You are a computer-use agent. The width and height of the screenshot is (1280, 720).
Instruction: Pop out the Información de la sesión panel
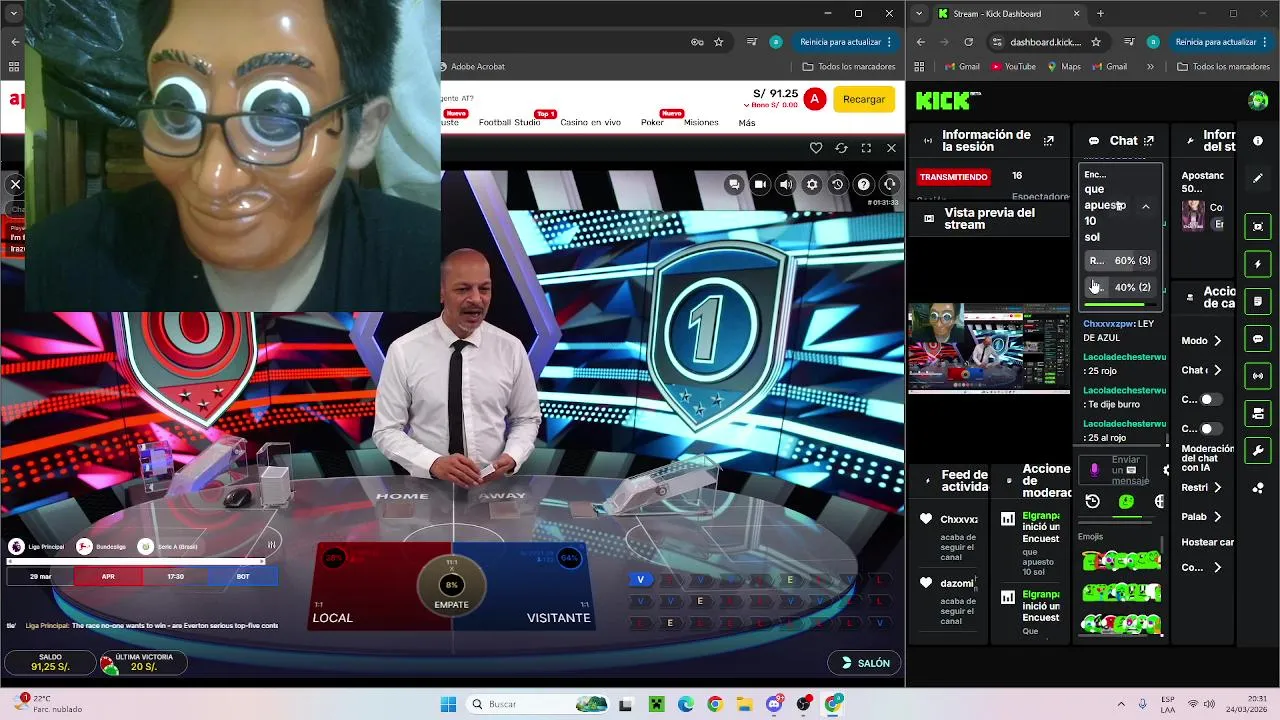pos(1048,141)
